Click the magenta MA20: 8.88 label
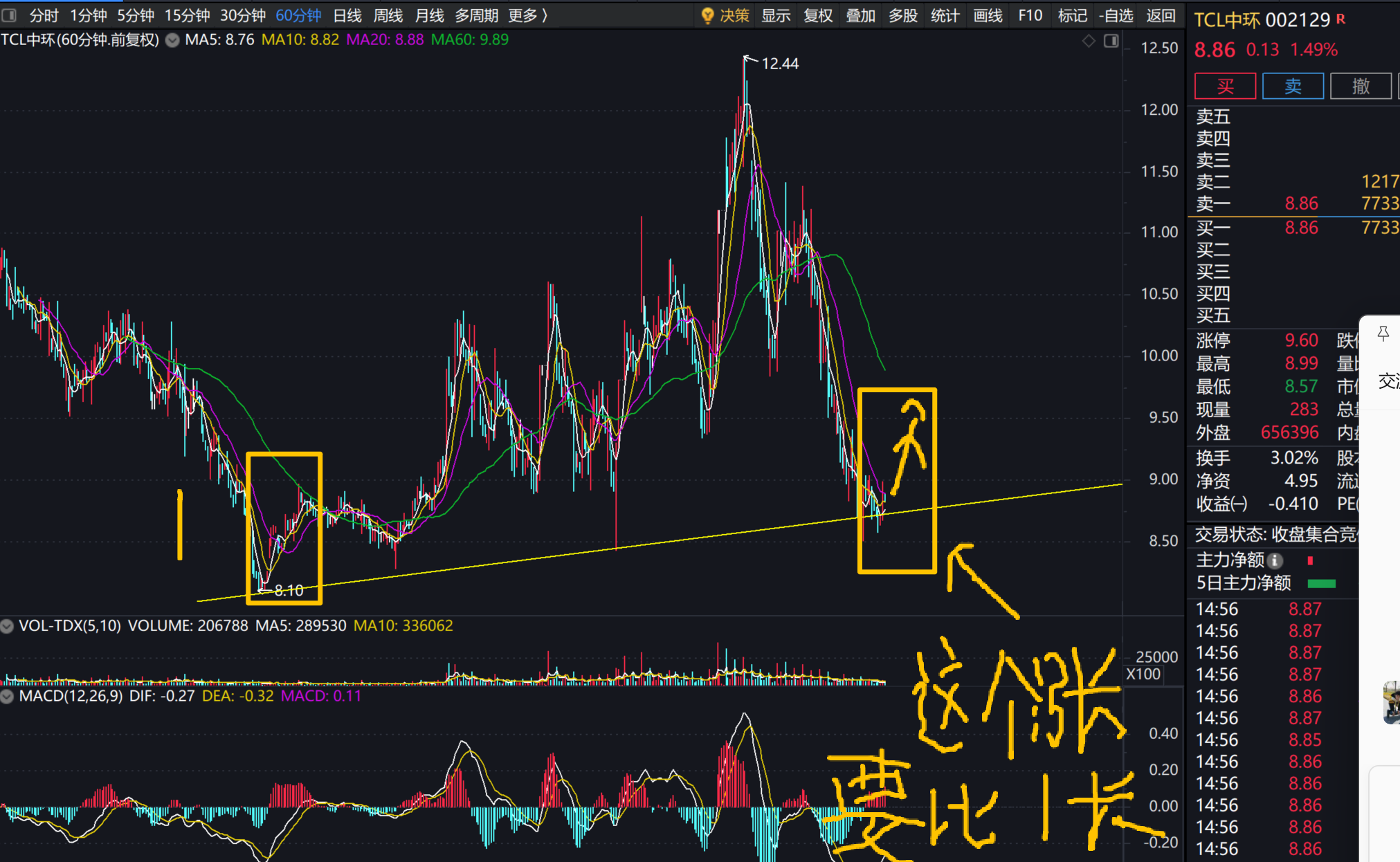Viewport: 1400px width, 862px height. [385, 40]
